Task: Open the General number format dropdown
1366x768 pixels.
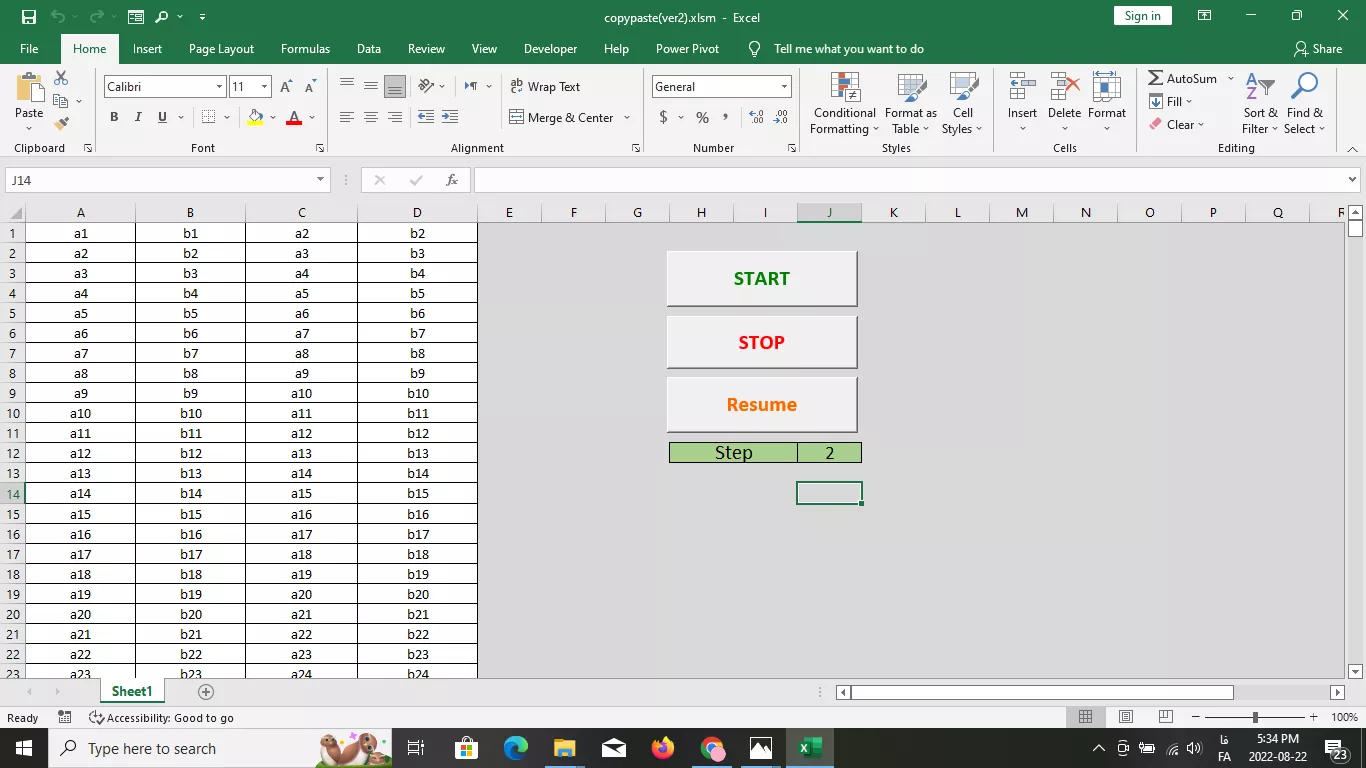Action: coord(784,87)
